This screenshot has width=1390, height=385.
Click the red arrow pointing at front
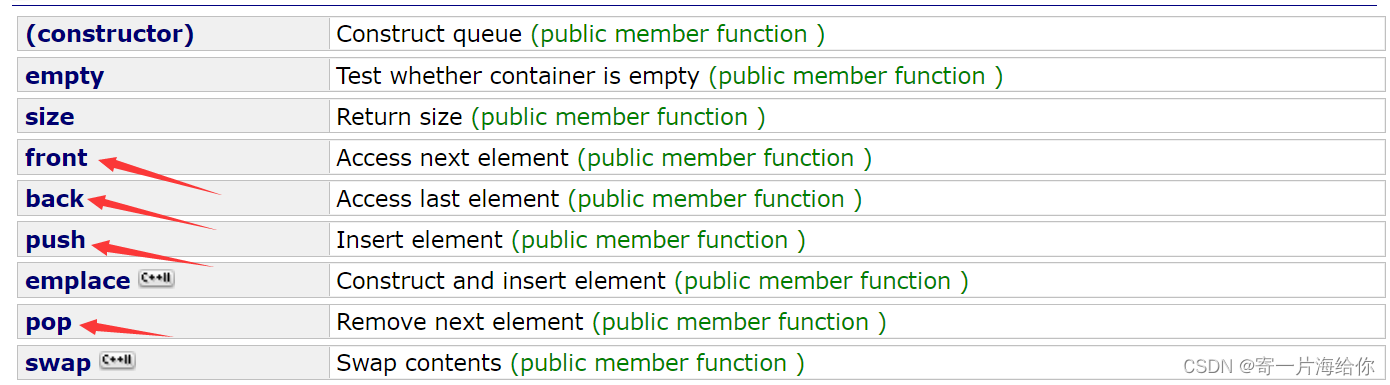[160, 174]
